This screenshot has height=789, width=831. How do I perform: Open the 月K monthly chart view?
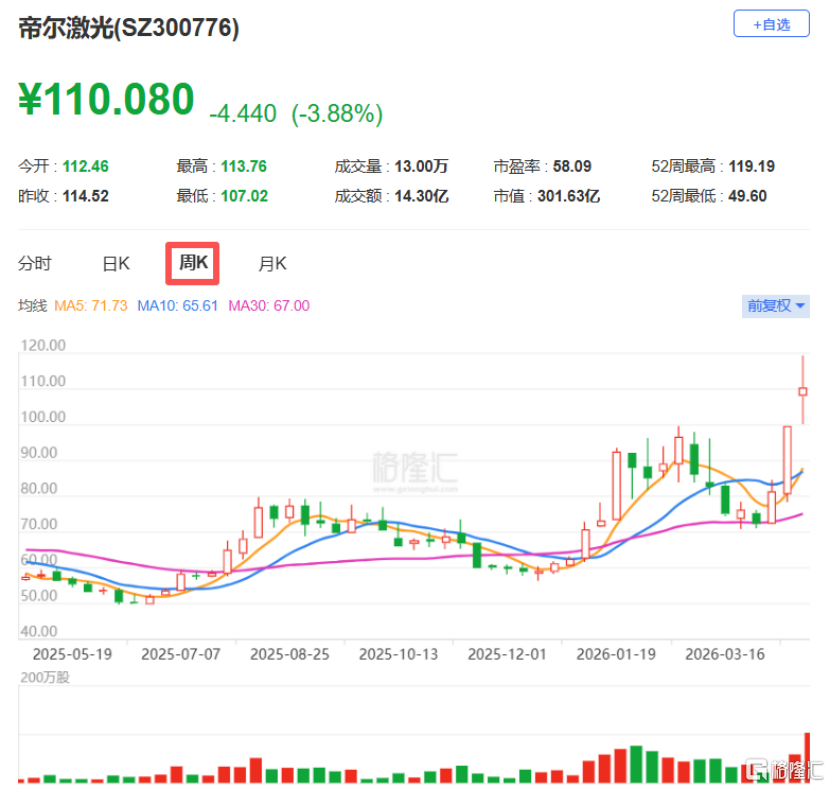pyautogui.click(x=271, y=262)
